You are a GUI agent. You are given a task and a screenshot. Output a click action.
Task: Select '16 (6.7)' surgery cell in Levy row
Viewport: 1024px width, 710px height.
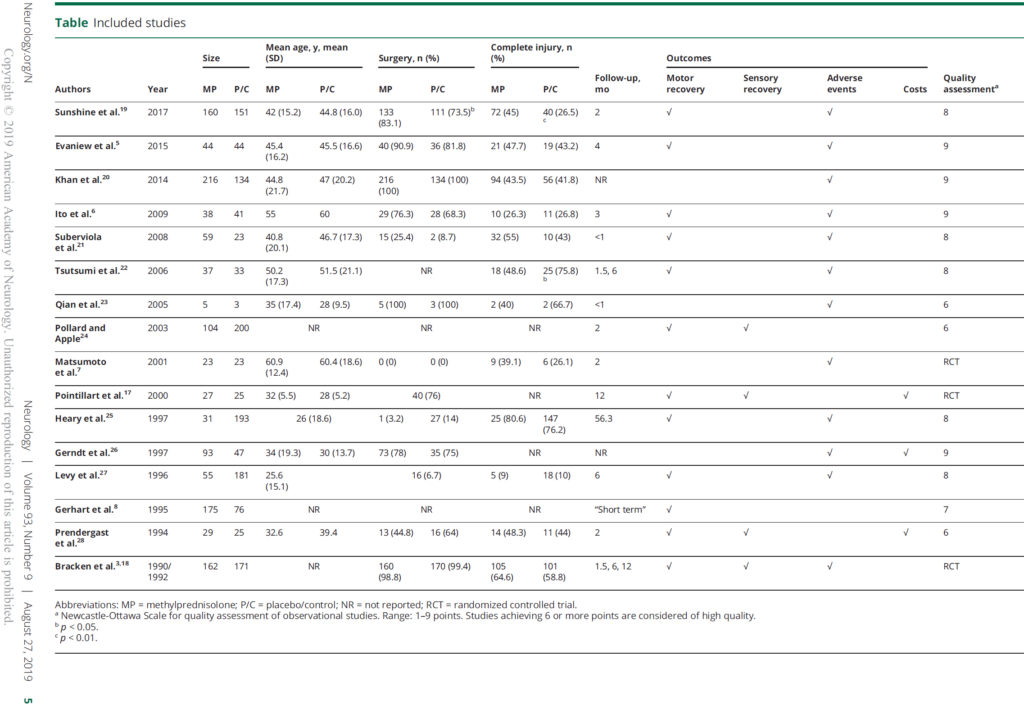(x=426, y=476)
